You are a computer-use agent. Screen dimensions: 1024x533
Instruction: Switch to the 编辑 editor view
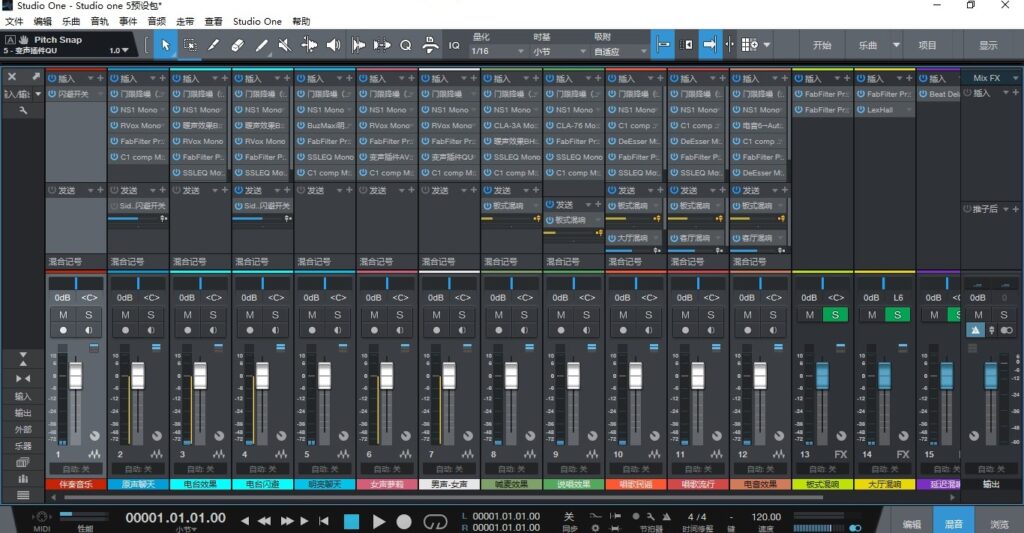click(x=911, y=523)
